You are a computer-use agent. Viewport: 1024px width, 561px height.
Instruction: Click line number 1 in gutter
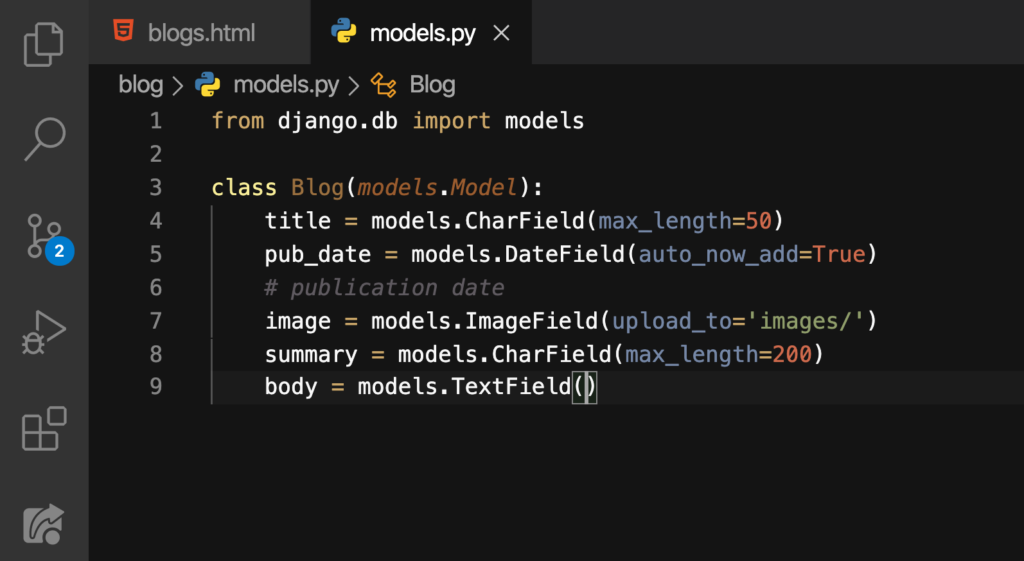tap(155, 121)
